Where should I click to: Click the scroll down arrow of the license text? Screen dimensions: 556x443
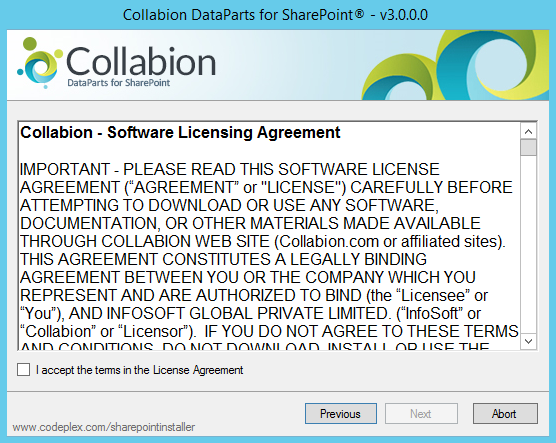tap(528, 341)
